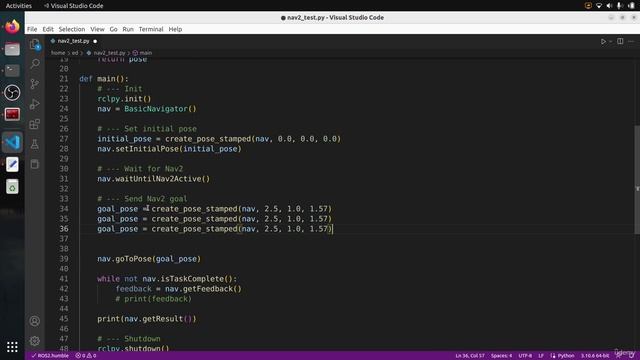Click on nav = BasicNavigator() line
The height and width of the screenshot is (360, 640).
147,109
